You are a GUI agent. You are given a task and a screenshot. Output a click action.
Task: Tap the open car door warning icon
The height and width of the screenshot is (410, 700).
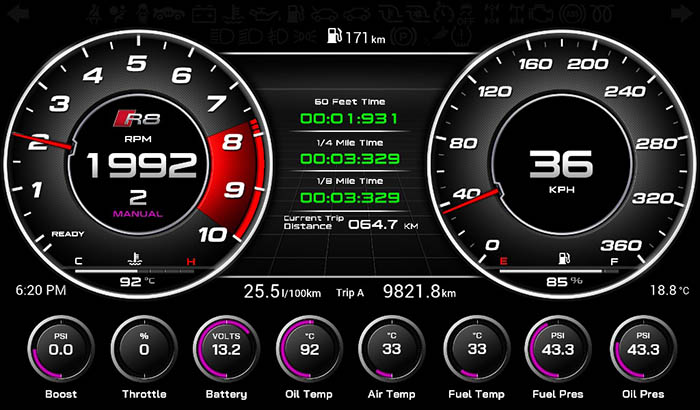pos(169,14)
